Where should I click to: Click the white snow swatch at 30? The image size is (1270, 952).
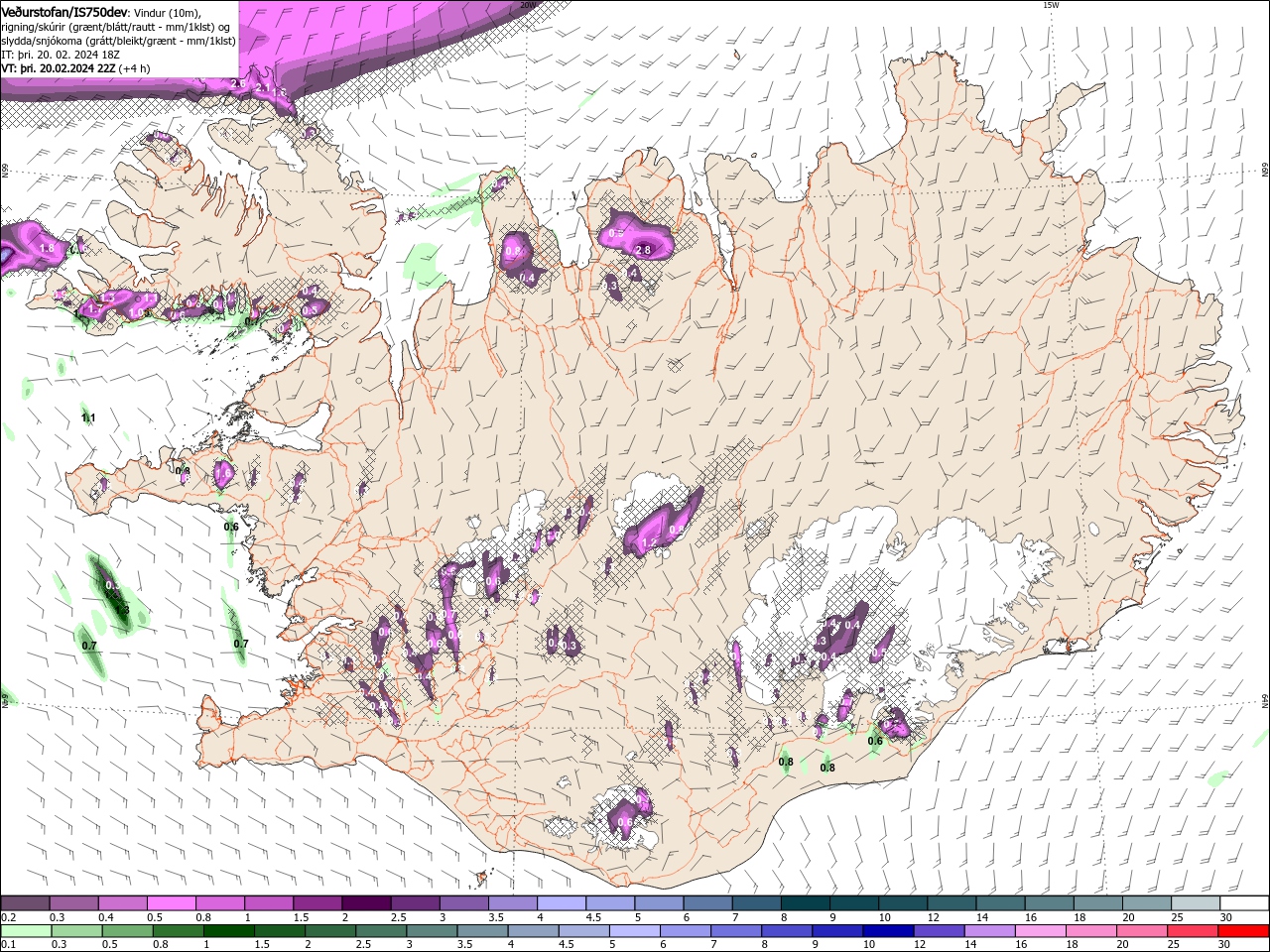(x=1244, y=903)
